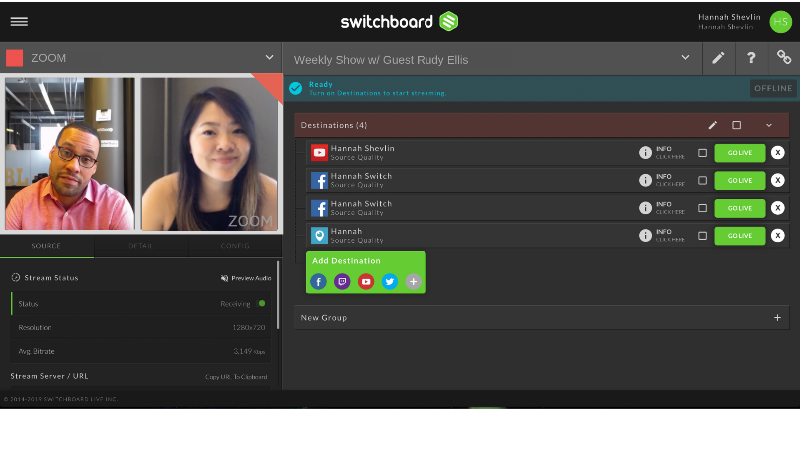
Task: Toggle the select-all checkbox in Destinations header
Action: [737, 125]
